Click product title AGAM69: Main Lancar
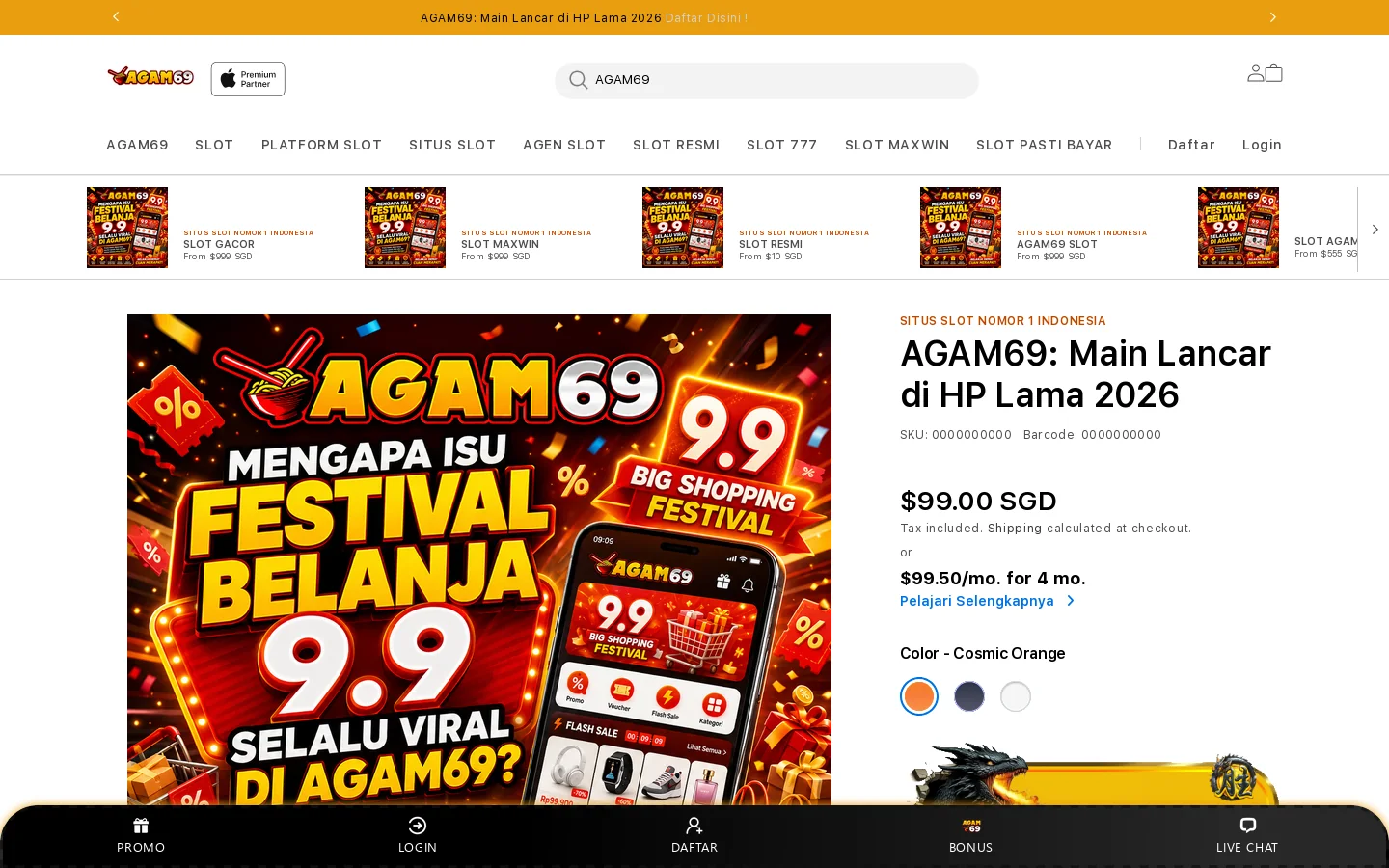This screenshot has height=868, width=1389. coord(1085,374)
